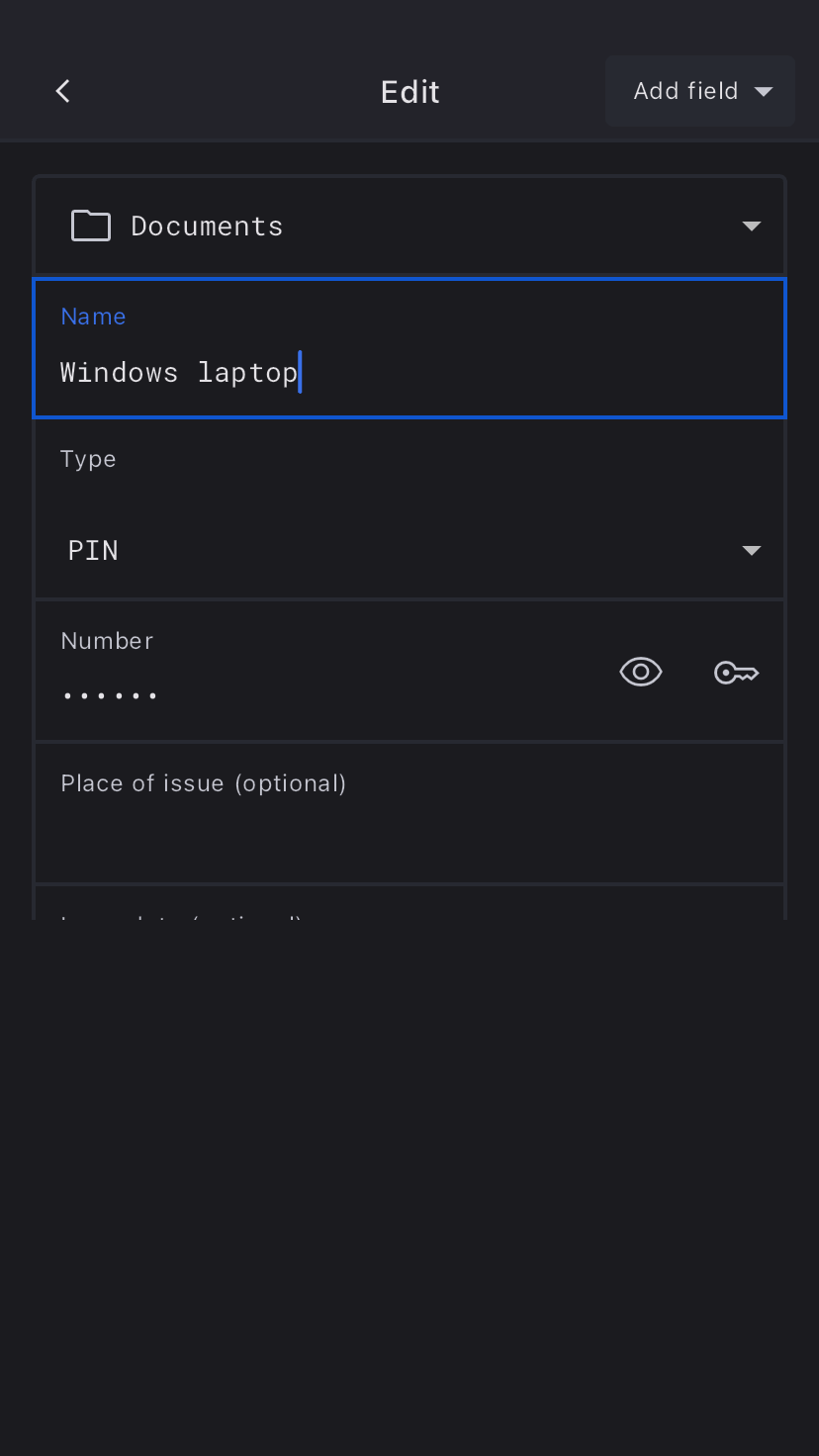Click the Type label

point(88,459)
